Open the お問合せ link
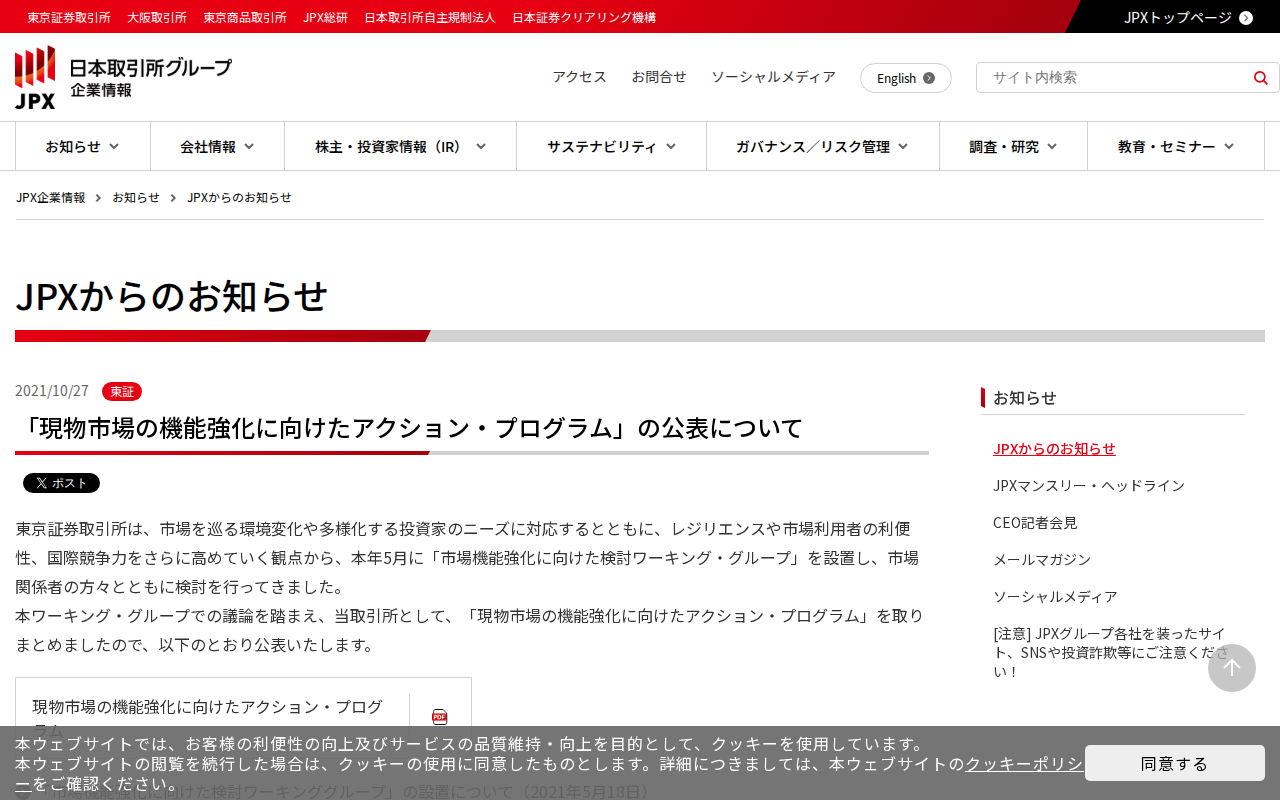The width and height of the screenshot is (1280, 800). 659,77
